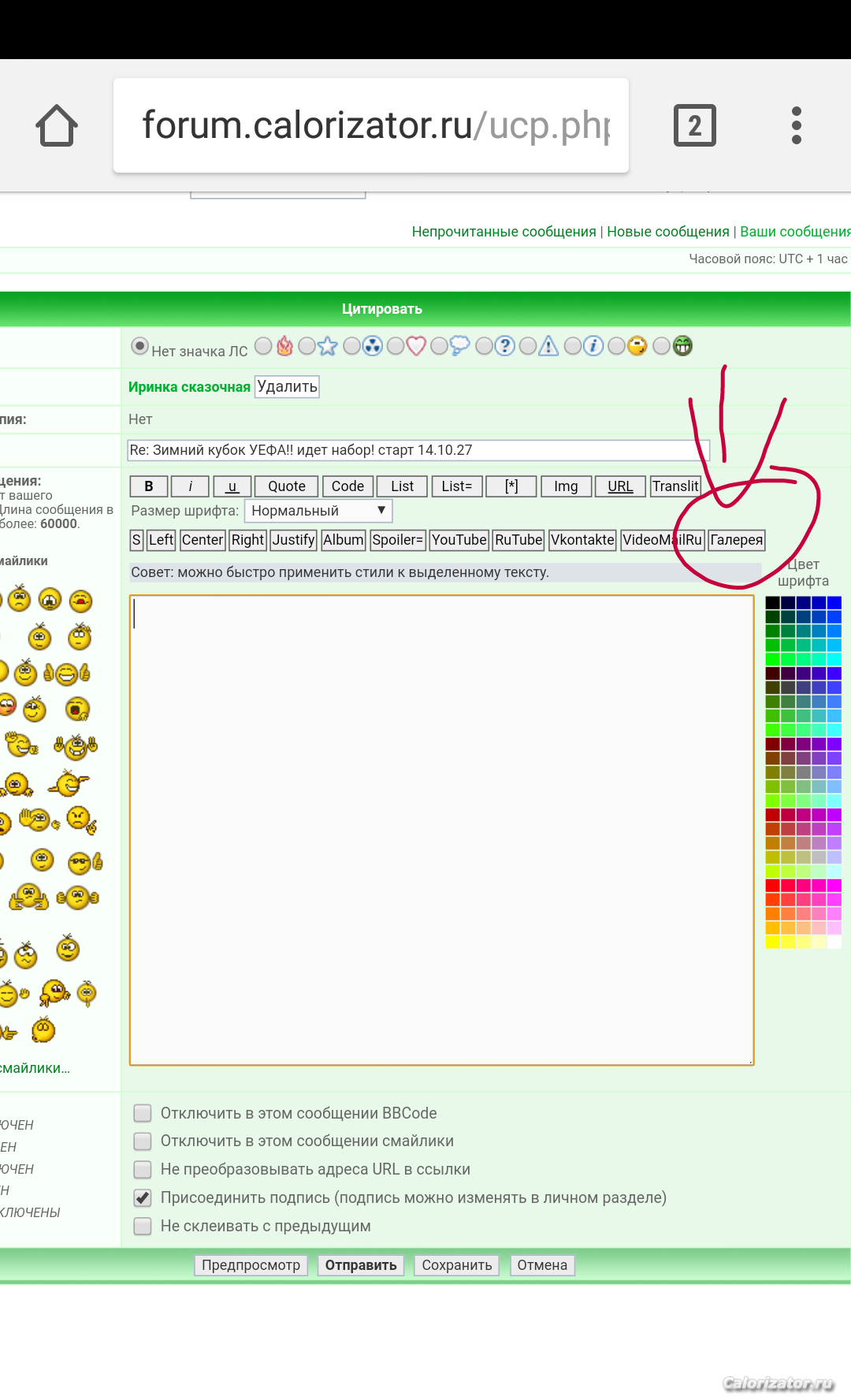Image resolution: width=851 pixels, height=1400 pixels.
Task: Enable 'Отключить в этом сообщении BBCode' checkbox
Action: coord(143,1113)
